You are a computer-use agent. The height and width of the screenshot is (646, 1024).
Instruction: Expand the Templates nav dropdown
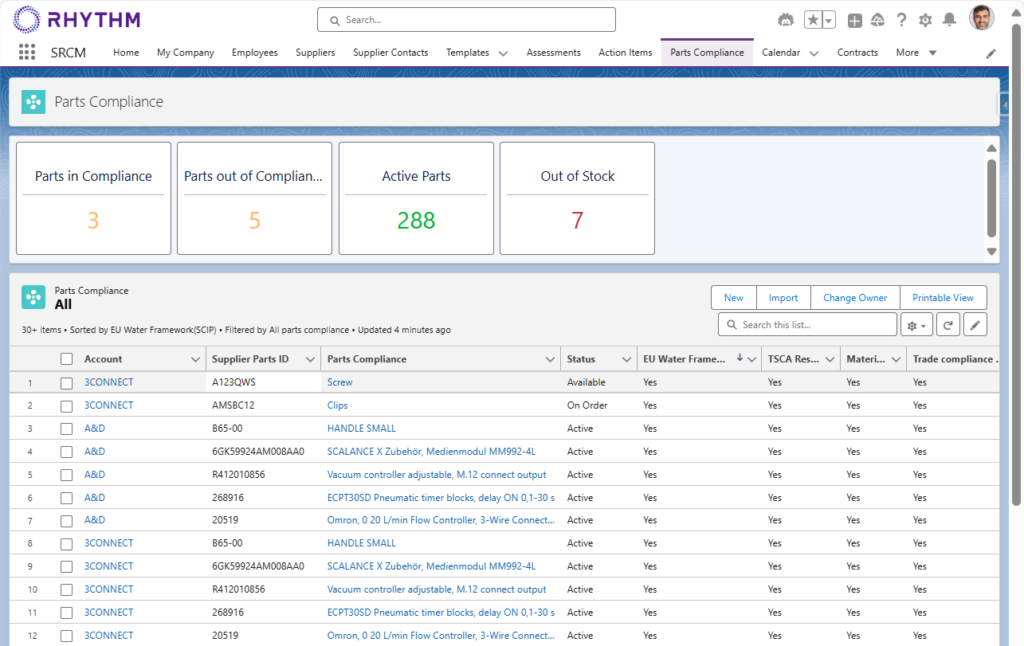pos(503,53)
